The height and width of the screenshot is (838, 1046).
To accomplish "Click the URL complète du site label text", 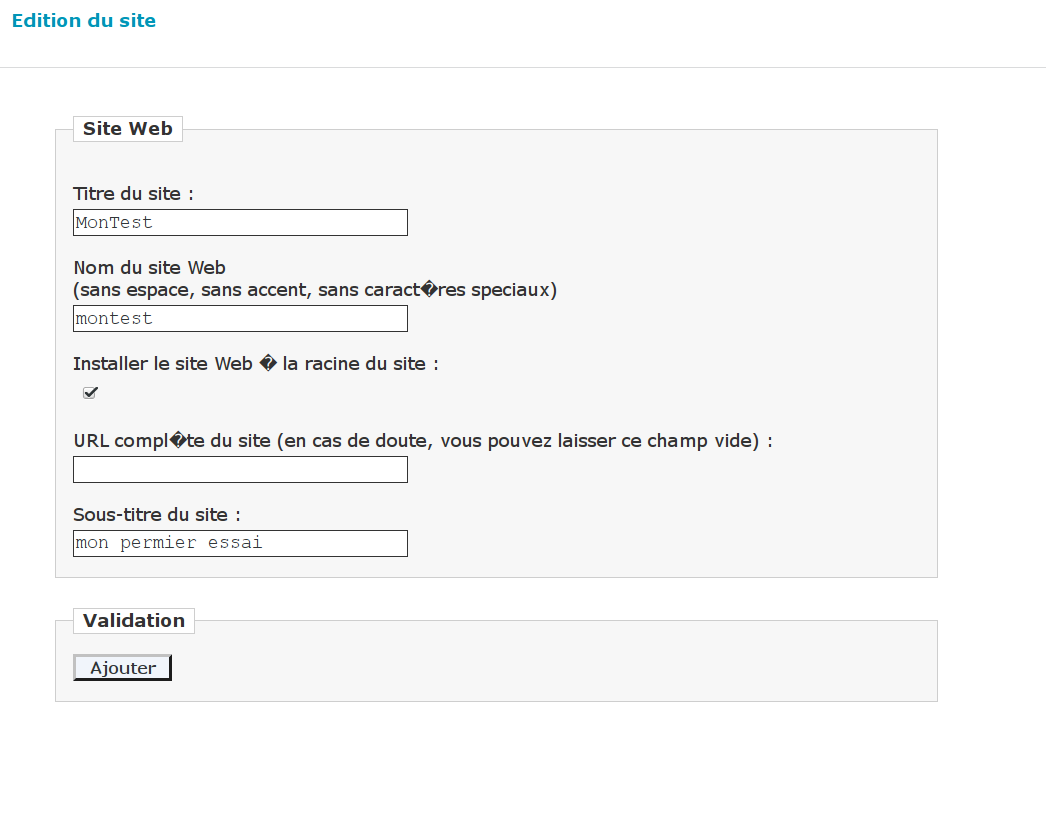I will [172, 441].
